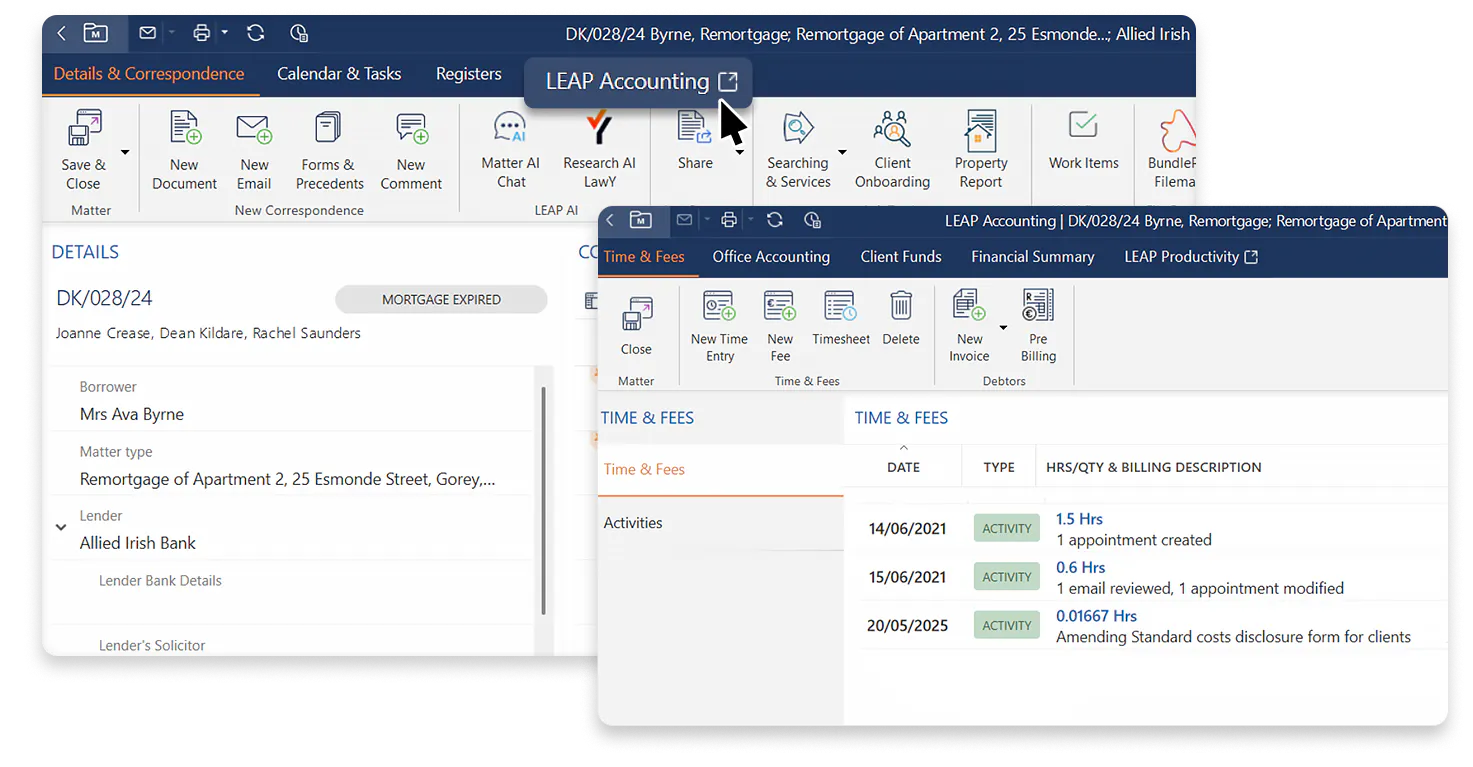The width and height of the screenshot is (1473, 767).
Task: Open the 0.6 Hrs entry link
Action: pyautogui.click(x=1079, y=567)
